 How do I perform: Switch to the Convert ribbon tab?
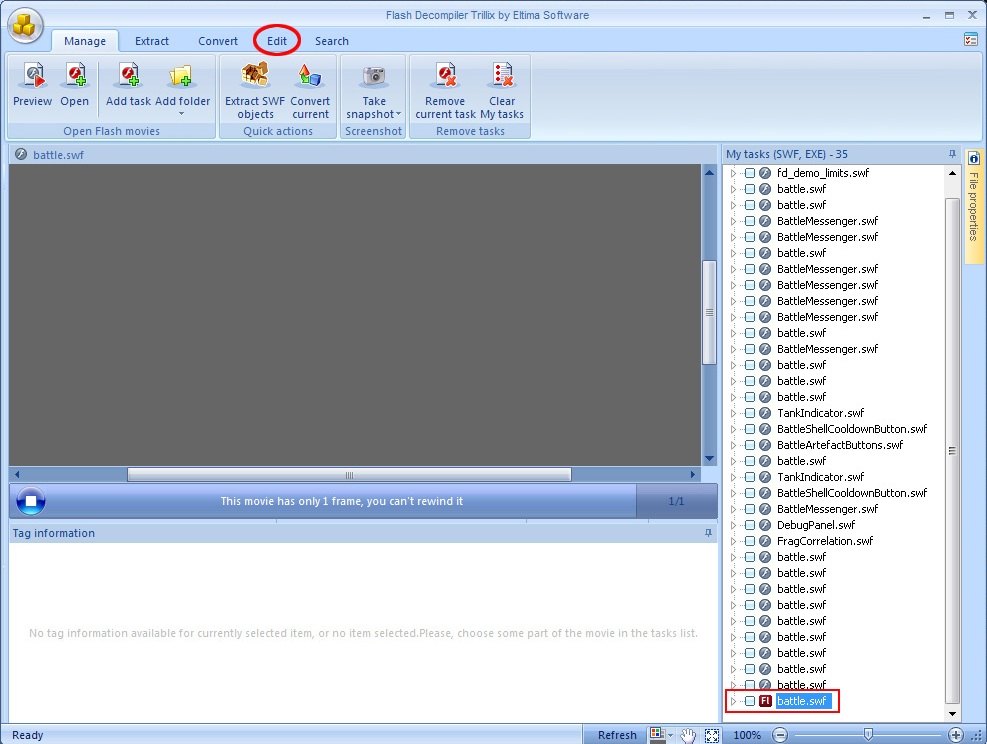pos(218,41)
